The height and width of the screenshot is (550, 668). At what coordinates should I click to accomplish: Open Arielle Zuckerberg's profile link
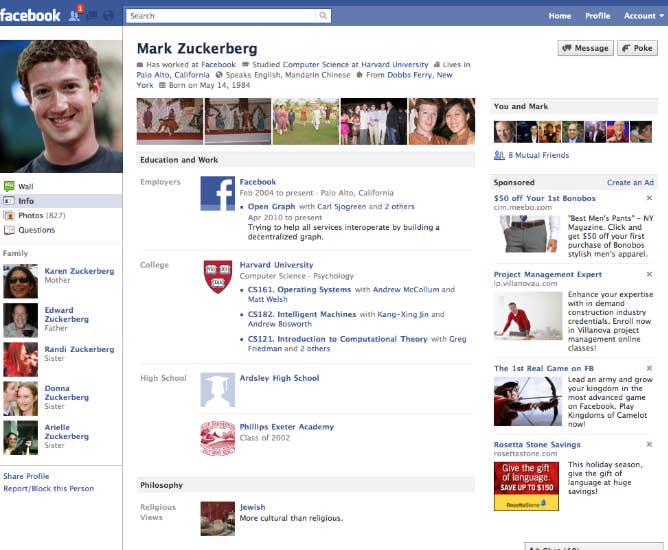[x=66, y=432]
